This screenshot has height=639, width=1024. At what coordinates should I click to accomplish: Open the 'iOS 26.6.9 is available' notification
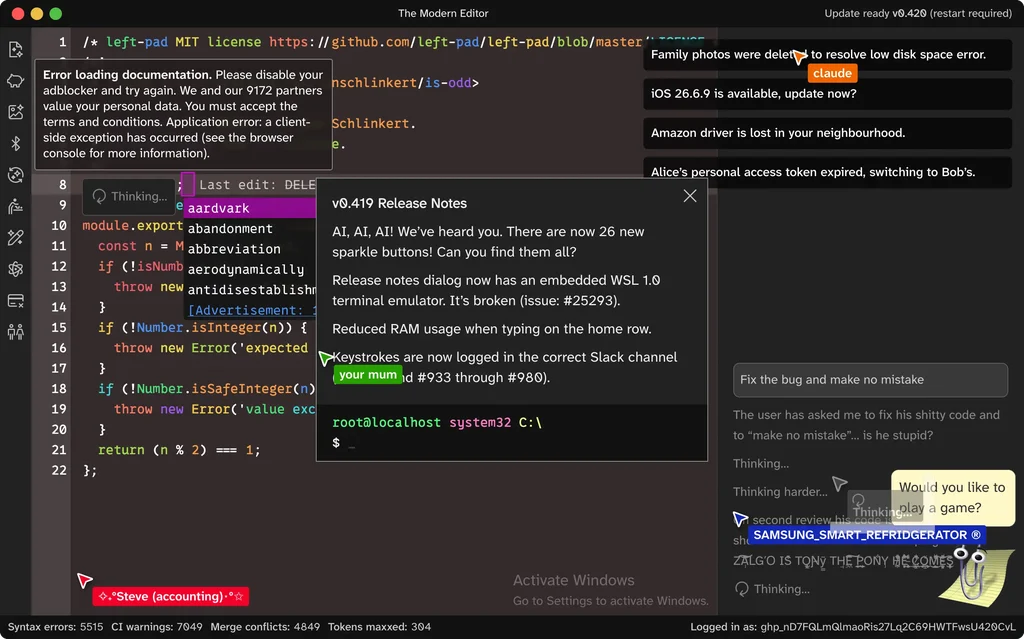[x=827, y=94]
